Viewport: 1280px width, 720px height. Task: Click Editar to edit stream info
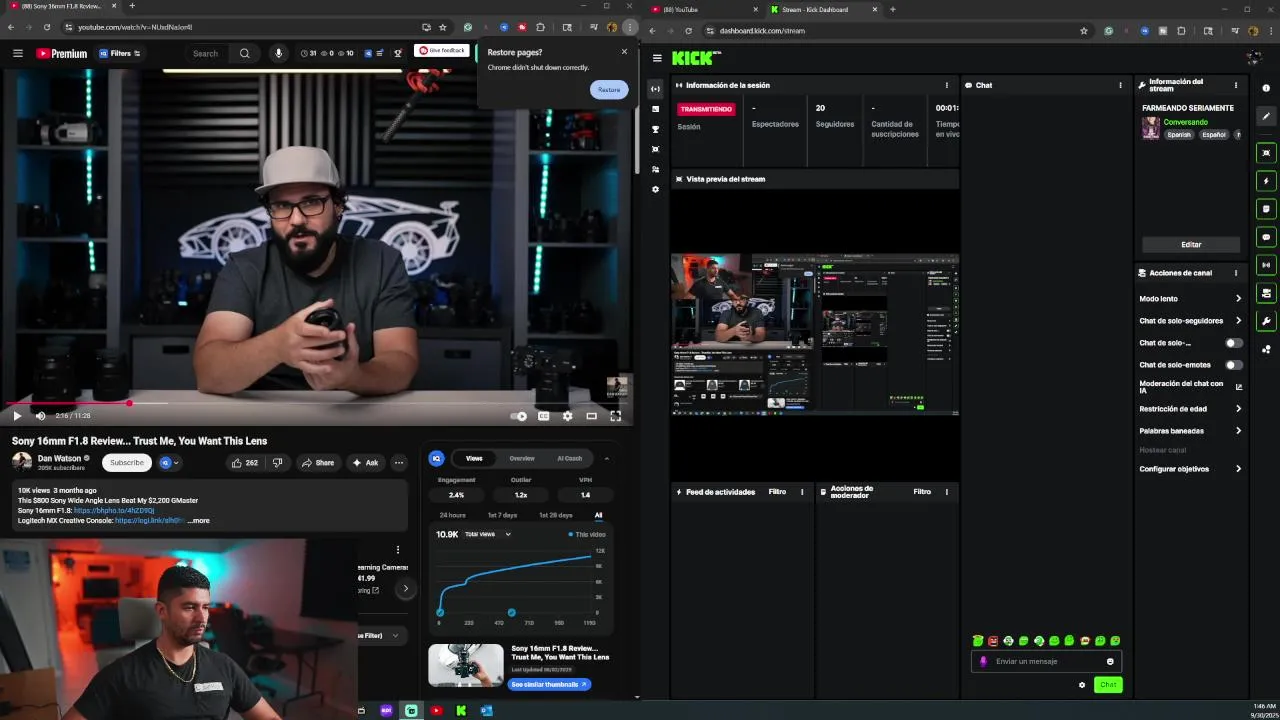pos(1191,244)
